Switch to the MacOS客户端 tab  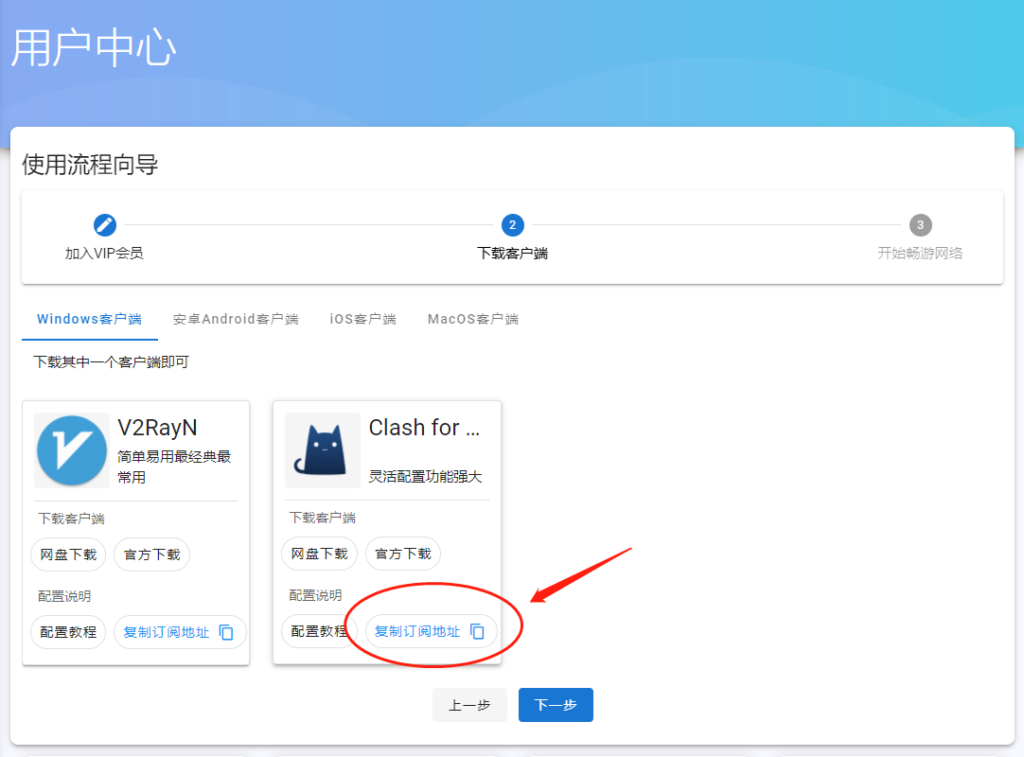pos(473,319)
